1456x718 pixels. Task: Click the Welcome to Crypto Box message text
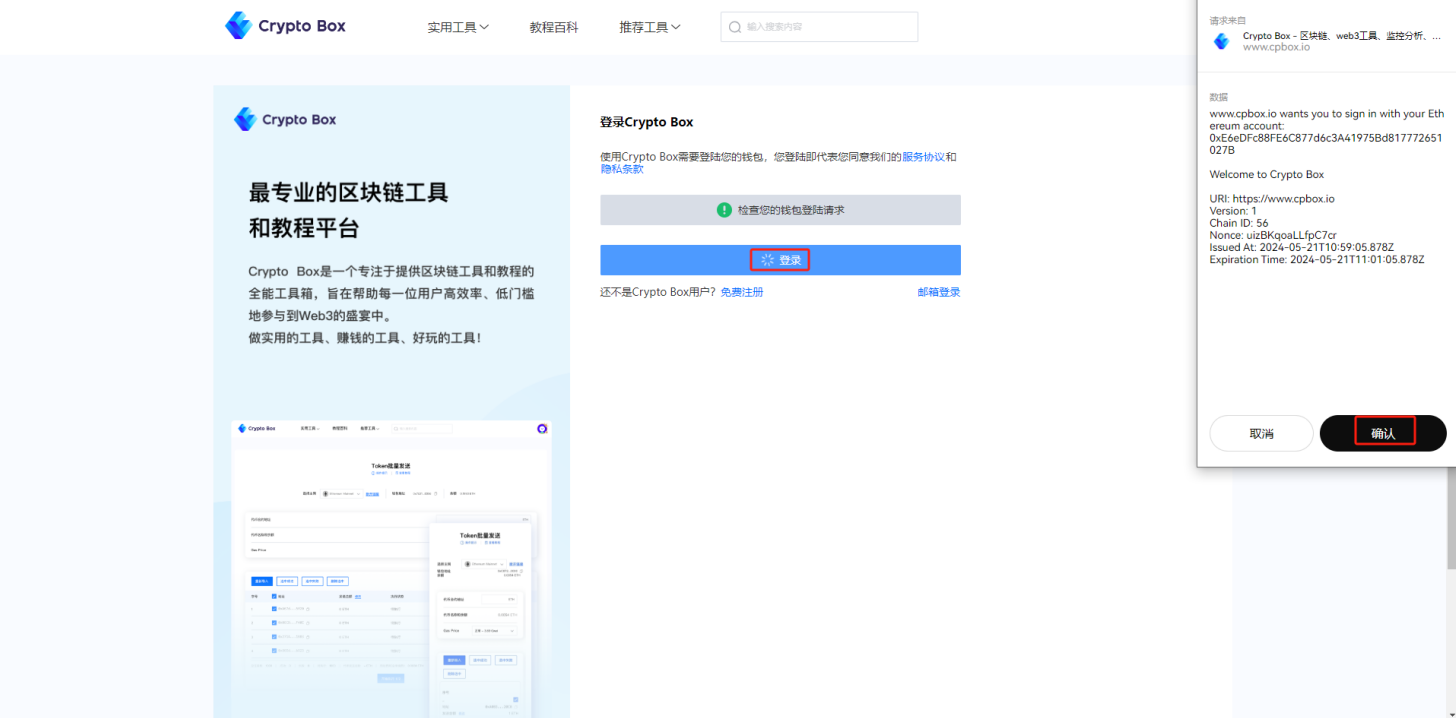(1267, 174)
